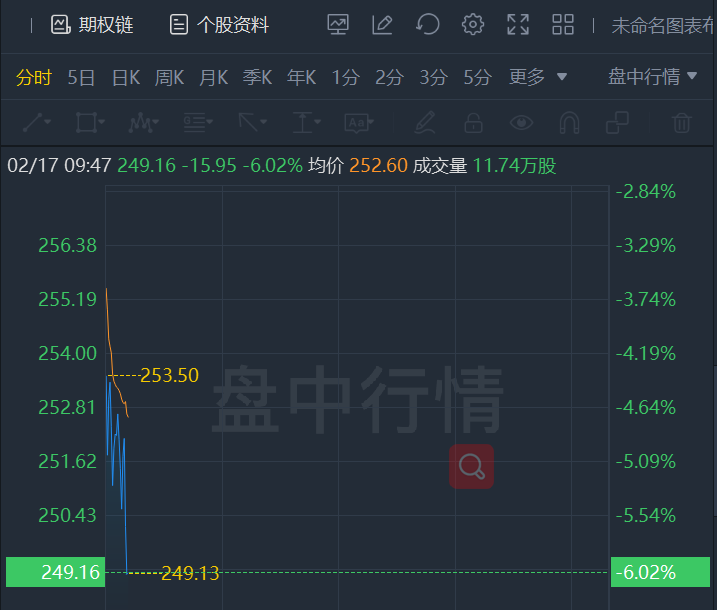Toggle the magnet snap mode icon
The height and width of the screenshot is (610, 717).
[569, 123]
